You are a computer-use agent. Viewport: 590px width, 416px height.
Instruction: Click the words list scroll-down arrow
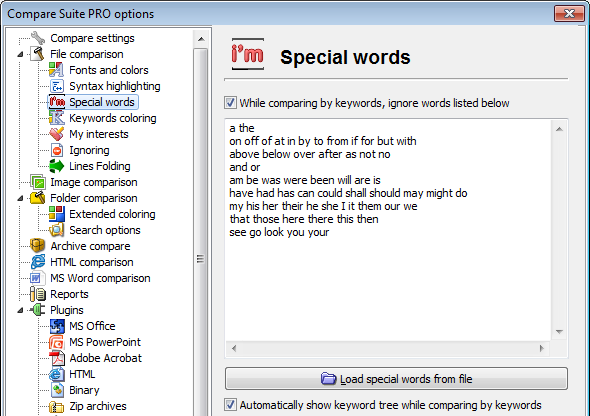coord(559,332)
